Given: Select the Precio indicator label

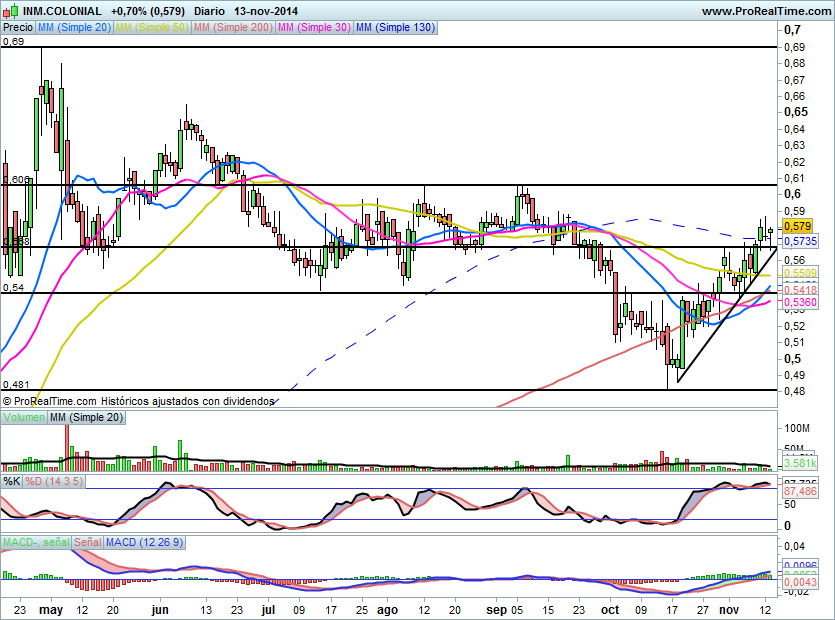Looking at the screenshot, I should pos(18,28).
